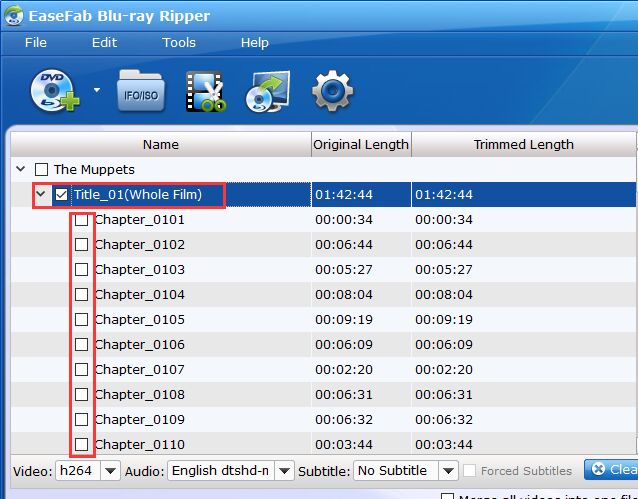Open the File menu
Image resolution: width=638 pixels, height=499 pixels.
pos(36,42)
